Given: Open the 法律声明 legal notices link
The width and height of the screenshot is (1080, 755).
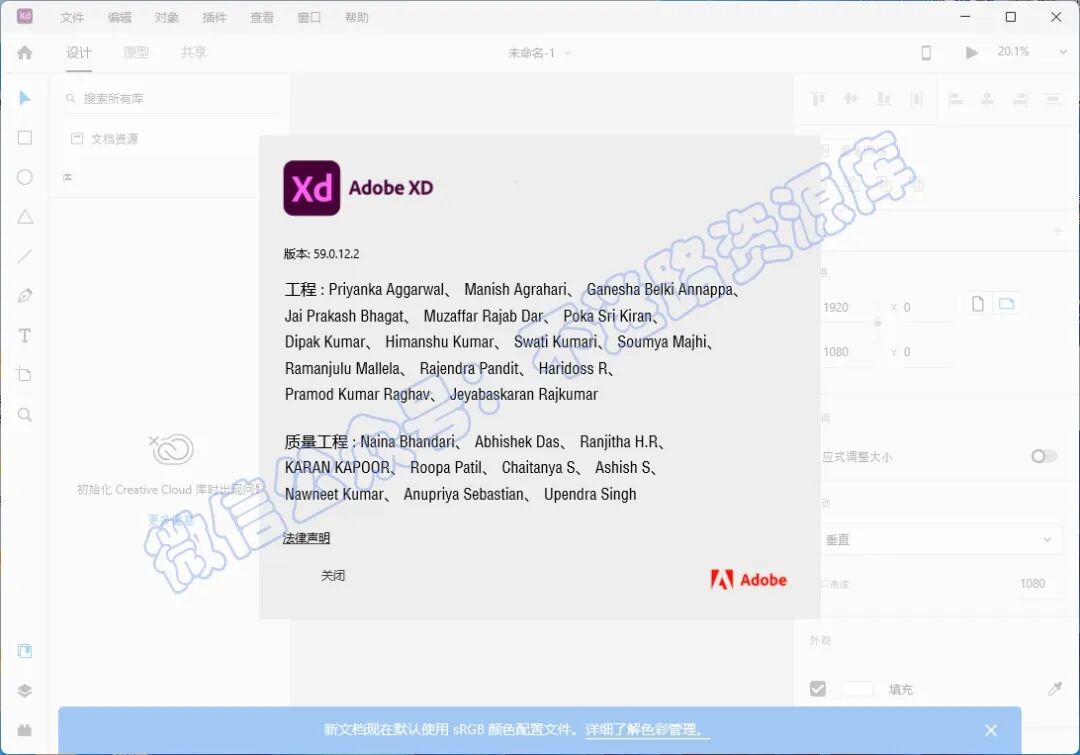Looking at the screenshot, I should point(307,538).
